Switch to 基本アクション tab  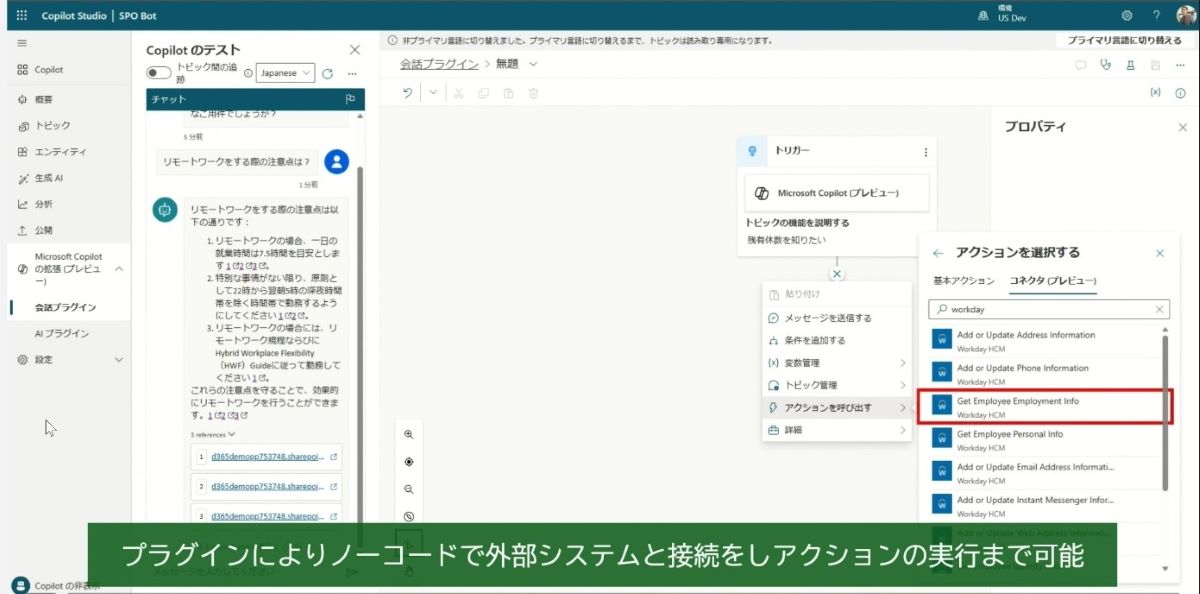964,281
